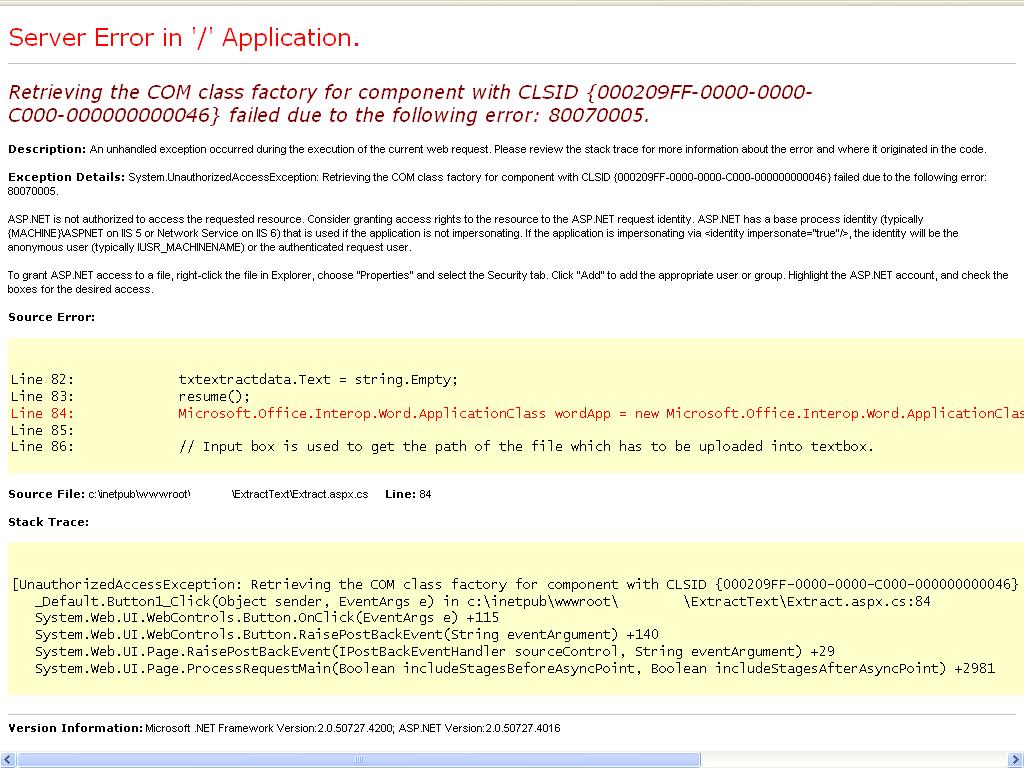Screen dimensions: 1024x768
Task: Click the horizontal scrollbar right arrow
Action: point(1016,760)
